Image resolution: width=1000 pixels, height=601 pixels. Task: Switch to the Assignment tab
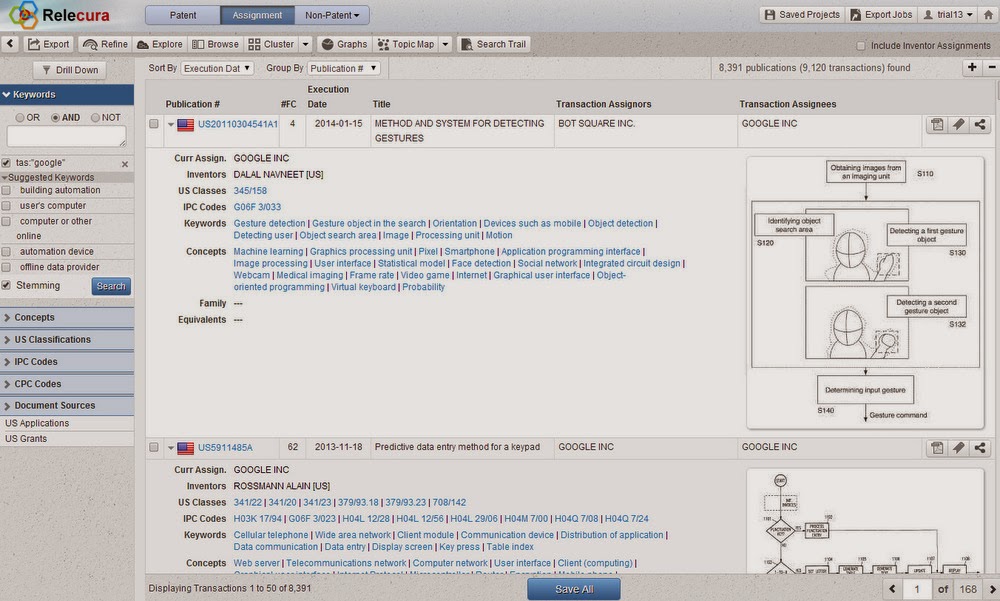(257, 15)
